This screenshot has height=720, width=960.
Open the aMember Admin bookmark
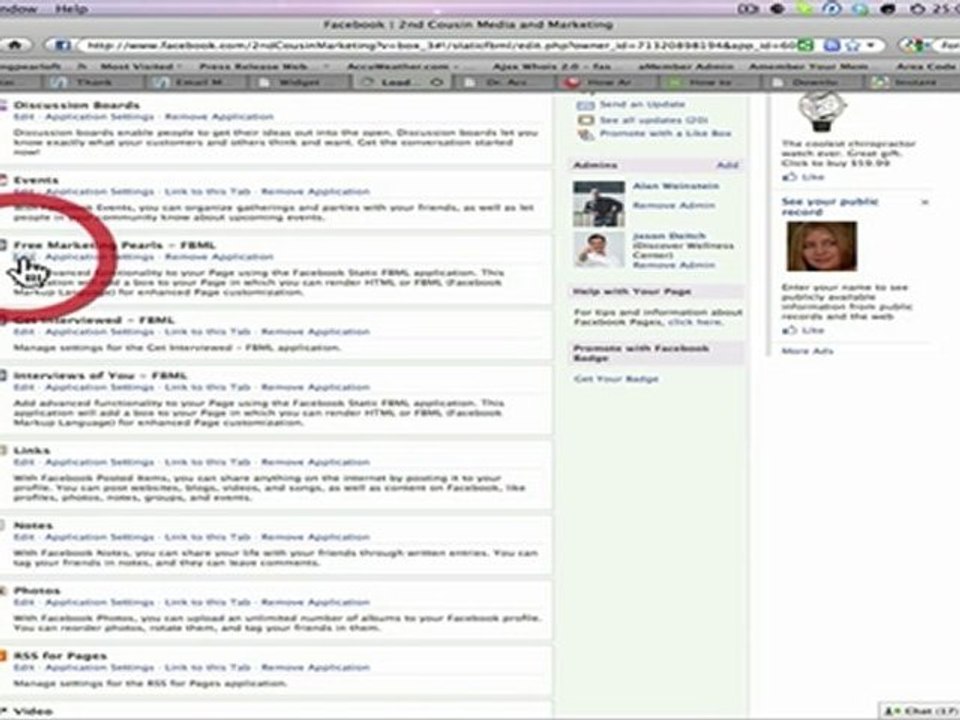685,66
